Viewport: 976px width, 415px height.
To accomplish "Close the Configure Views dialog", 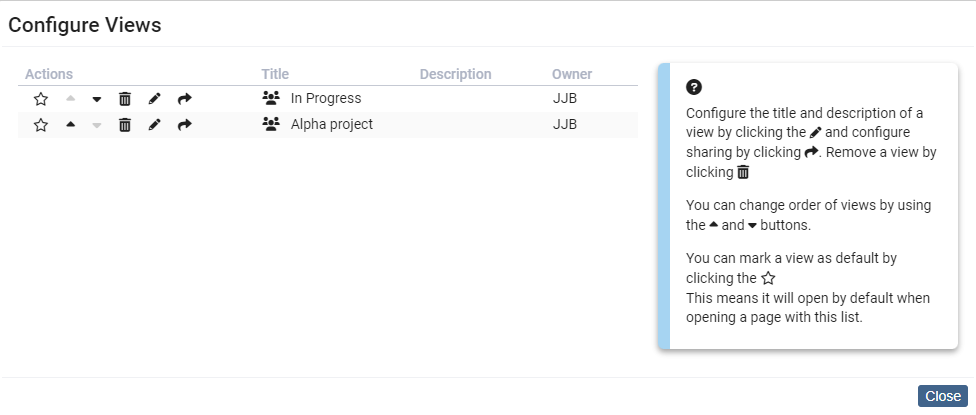I will [x=942, y=396].
